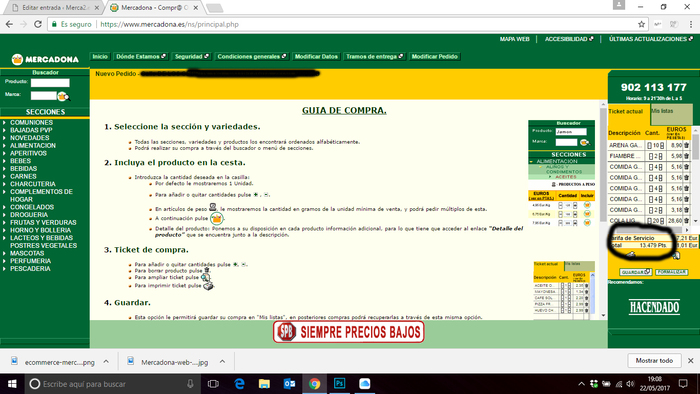Viewport: 700px width, 394px height.
Task: Open Condiciones generales menu item
Action: click(252, 57)
